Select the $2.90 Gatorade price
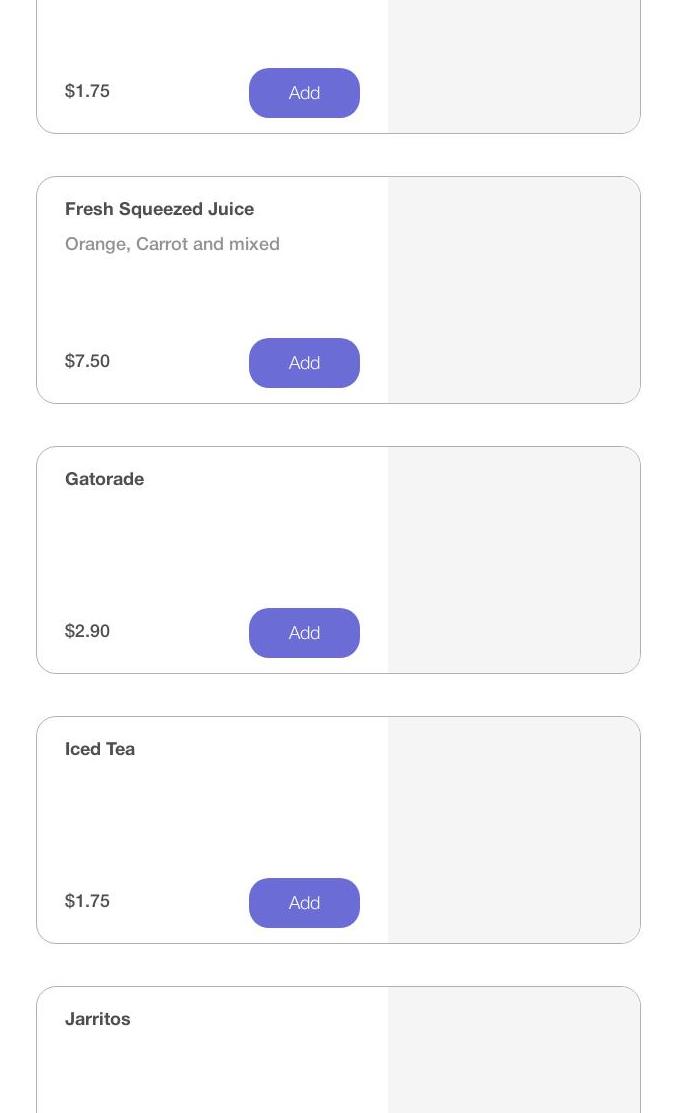This screenshot has height=1113, width=674. pyautogui.click(x=87, y=631)
